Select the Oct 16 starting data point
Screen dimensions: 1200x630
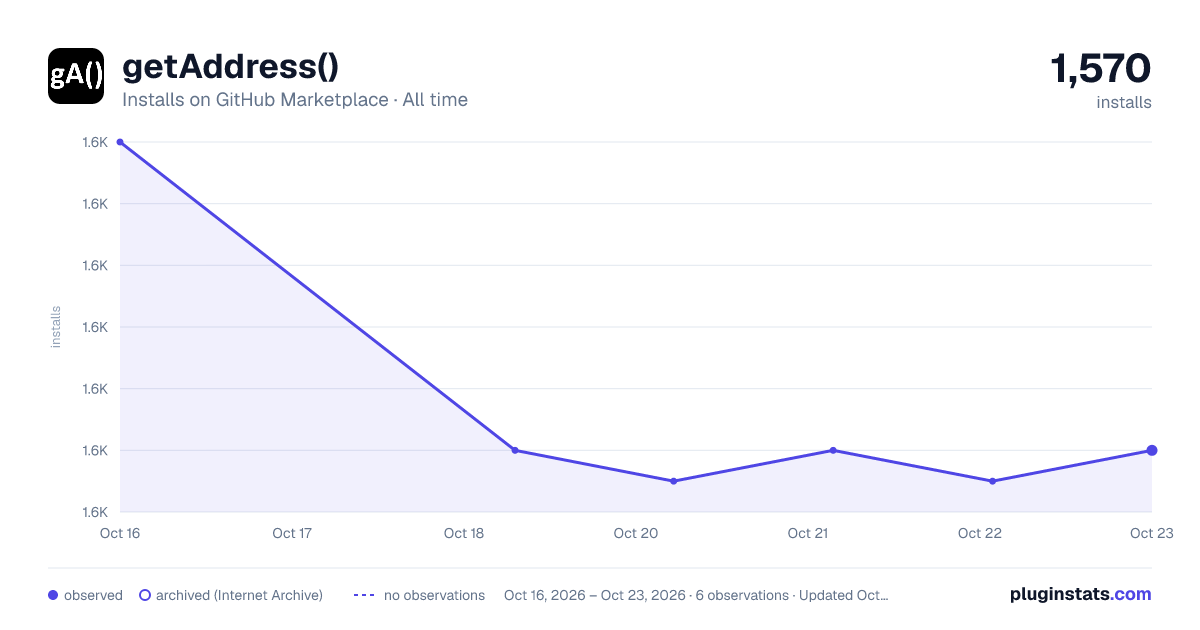click(x=120, y=142)
